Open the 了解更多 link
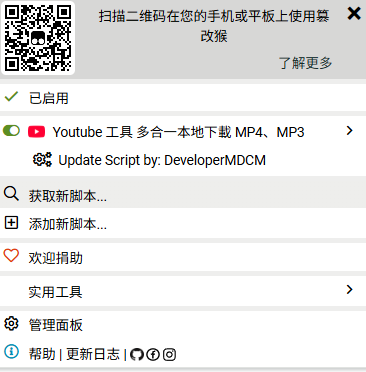Screen dimensions: 366x372 [305, 63]
